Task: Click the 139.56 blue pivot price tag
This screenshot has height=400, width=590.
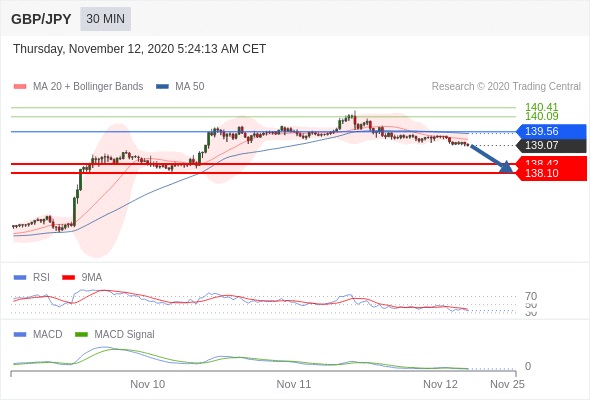Action: 551,131
